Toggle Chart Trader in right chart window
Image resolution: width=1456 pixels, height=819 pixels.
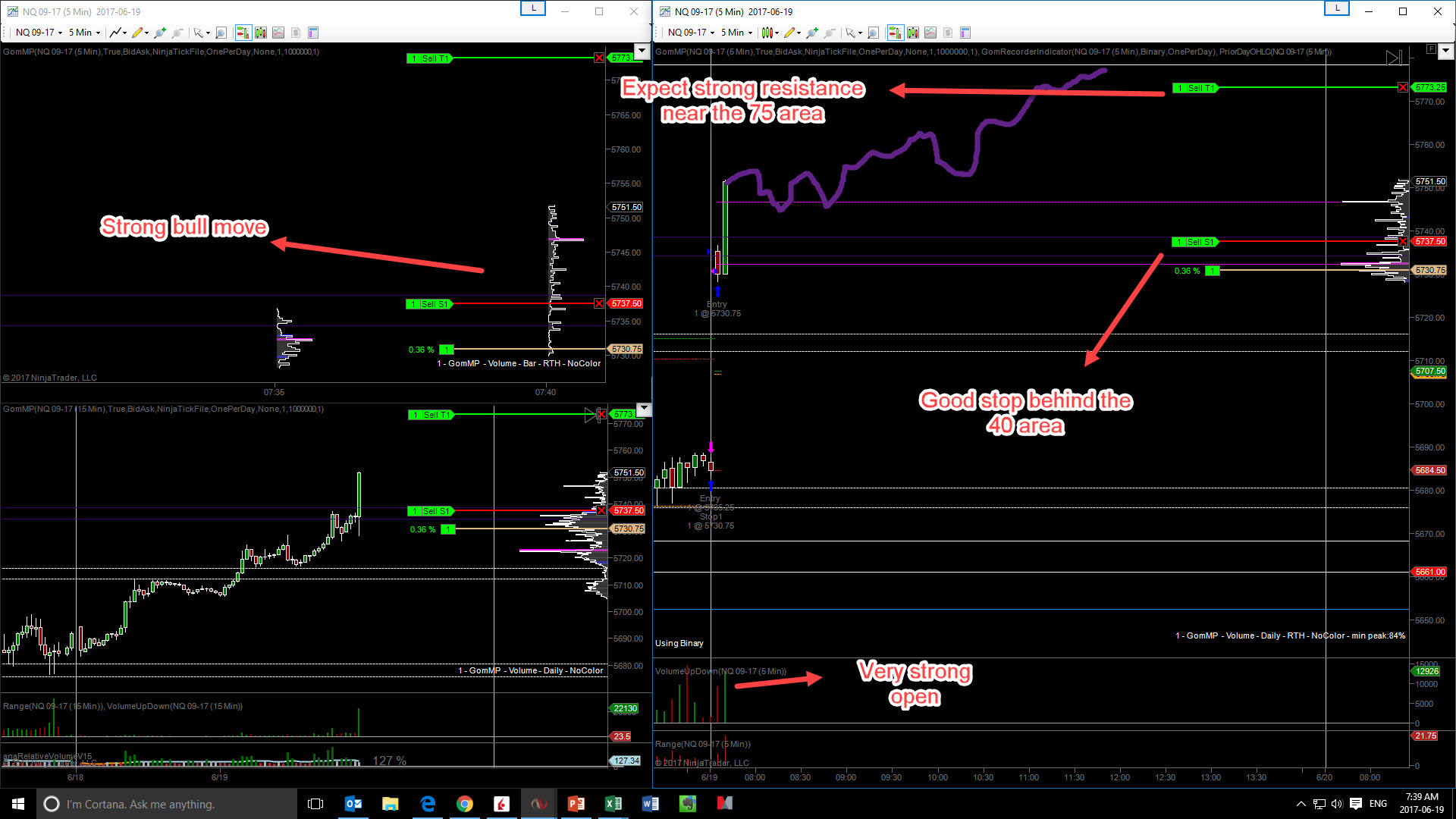pyautogui.click(x=896, y=33)
